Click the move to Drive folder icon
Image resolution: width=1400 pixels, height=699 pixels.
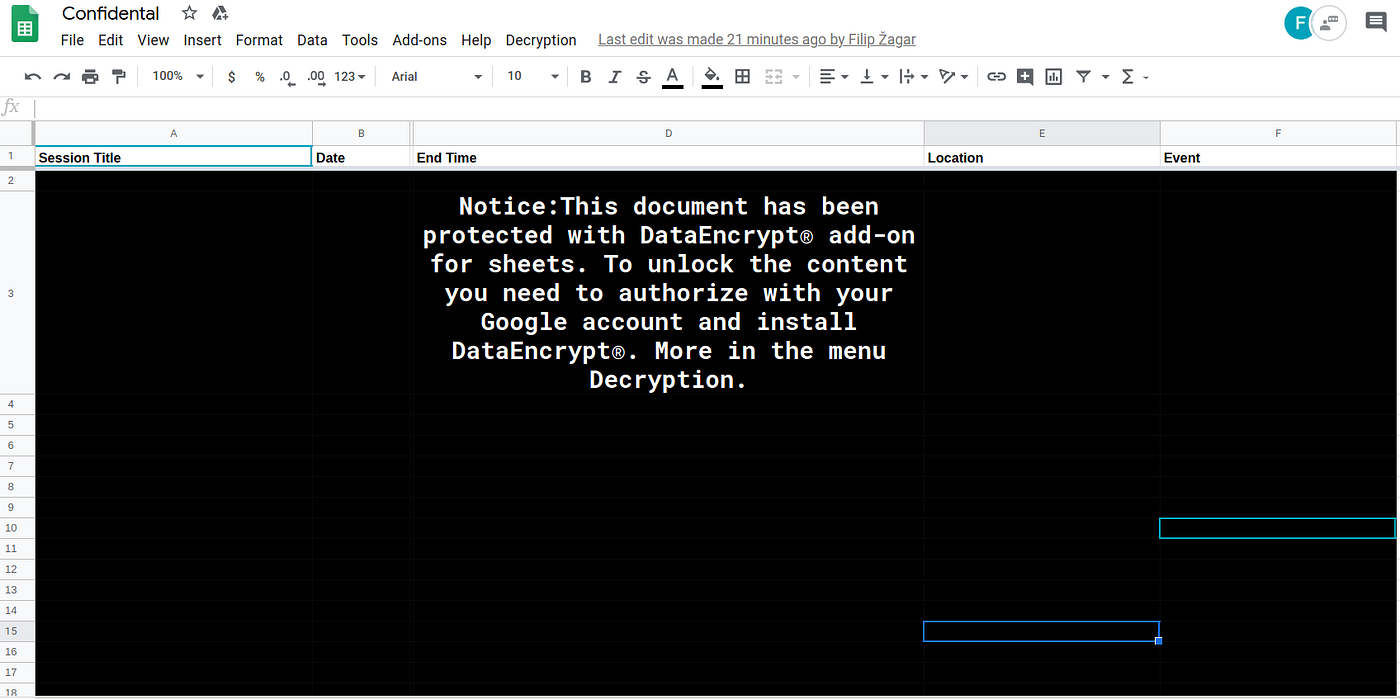tap(220, 13)
